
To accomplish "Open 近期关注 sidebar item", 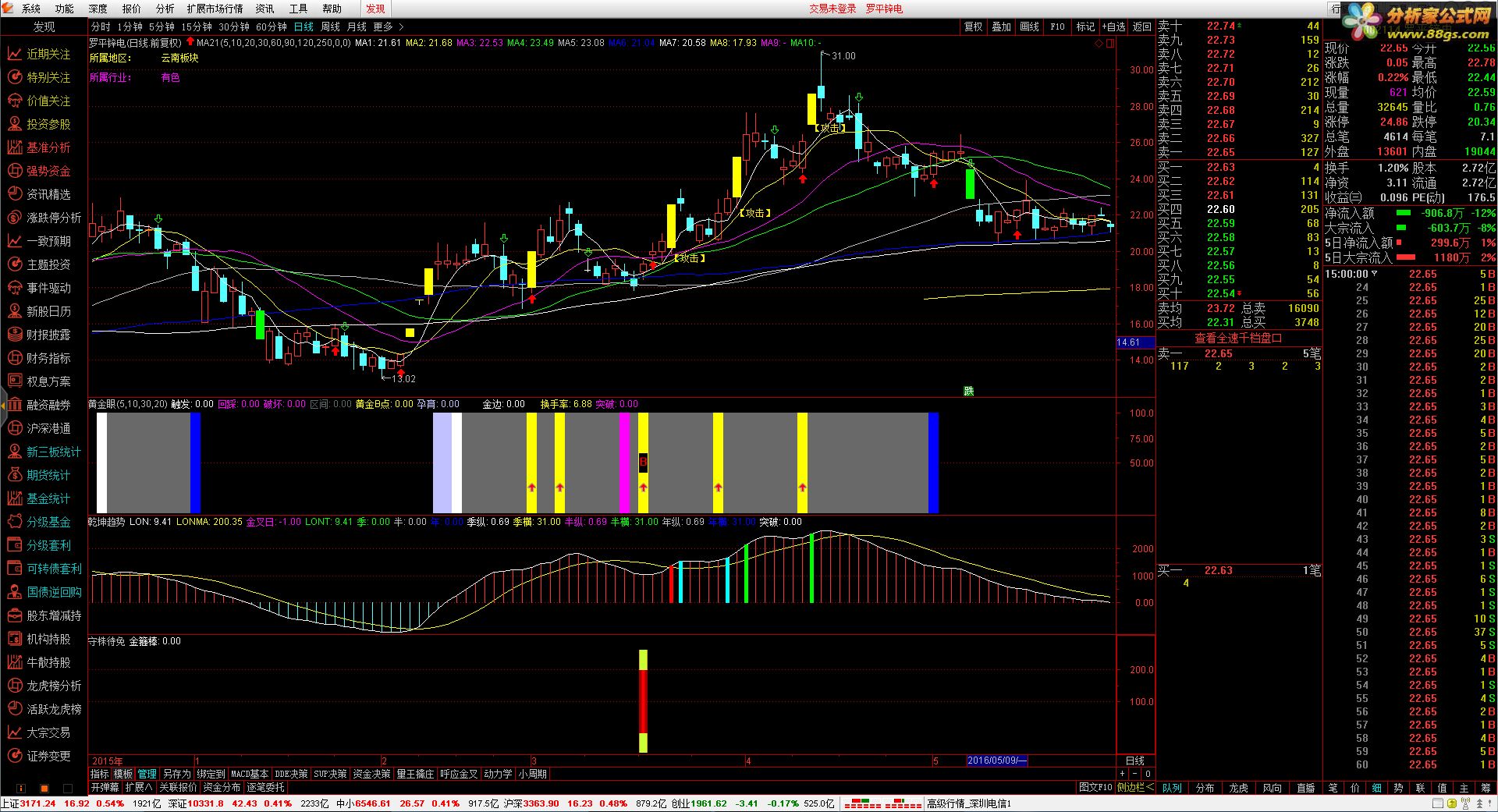I will pos(39,54).
